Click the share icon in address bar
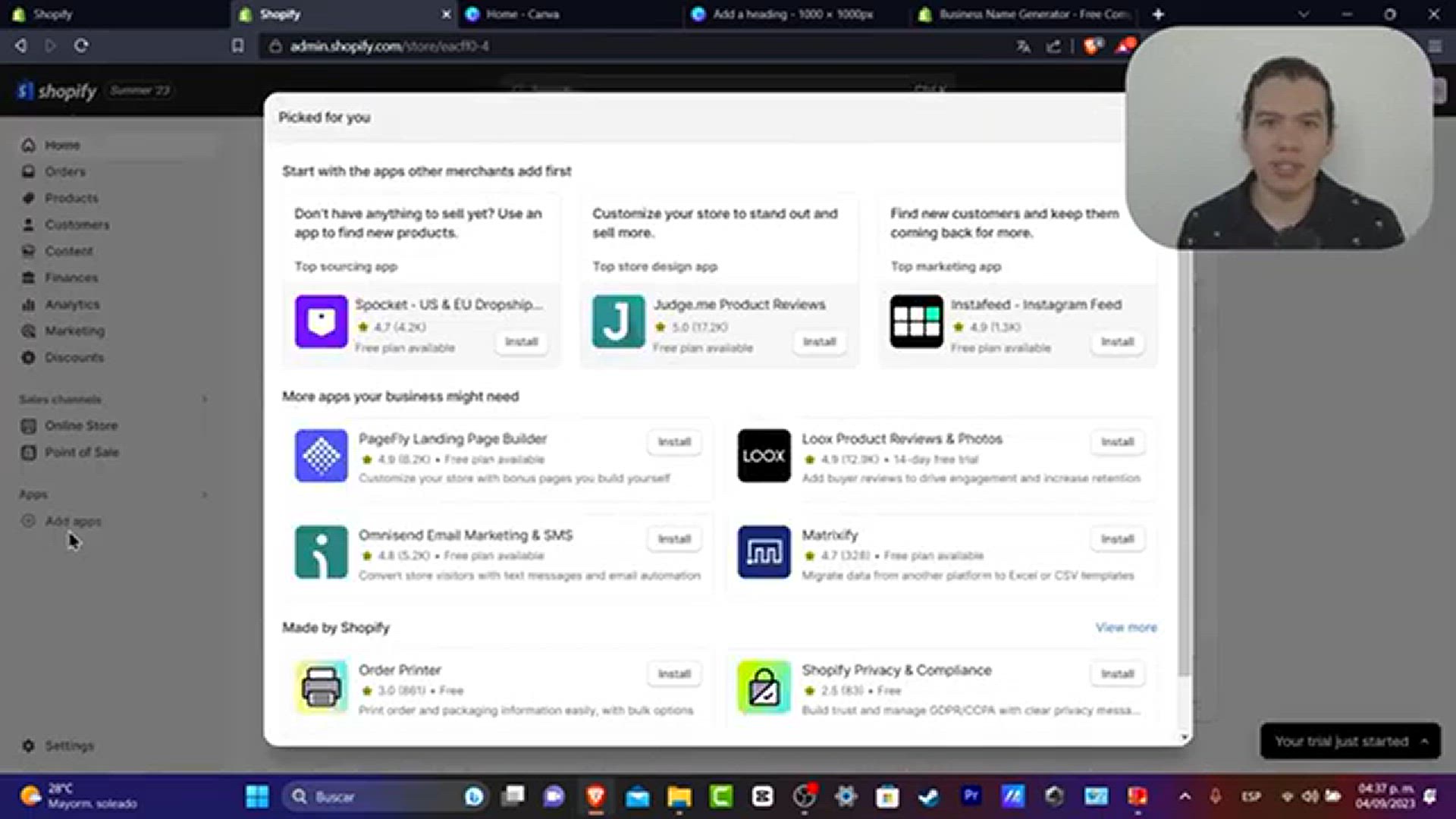The width and height of the screenshot is (1456, 819). (1054, 46)
